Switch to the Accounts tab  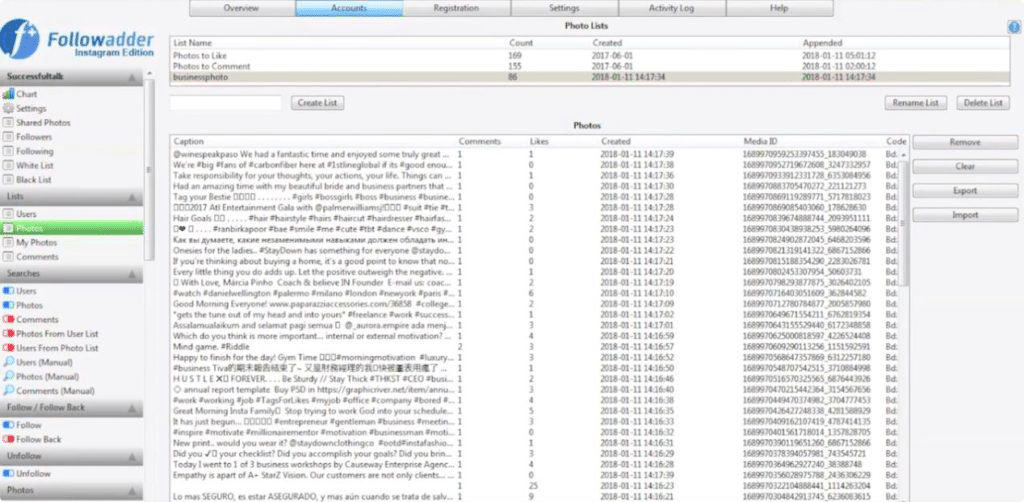[x=349, y=8]
